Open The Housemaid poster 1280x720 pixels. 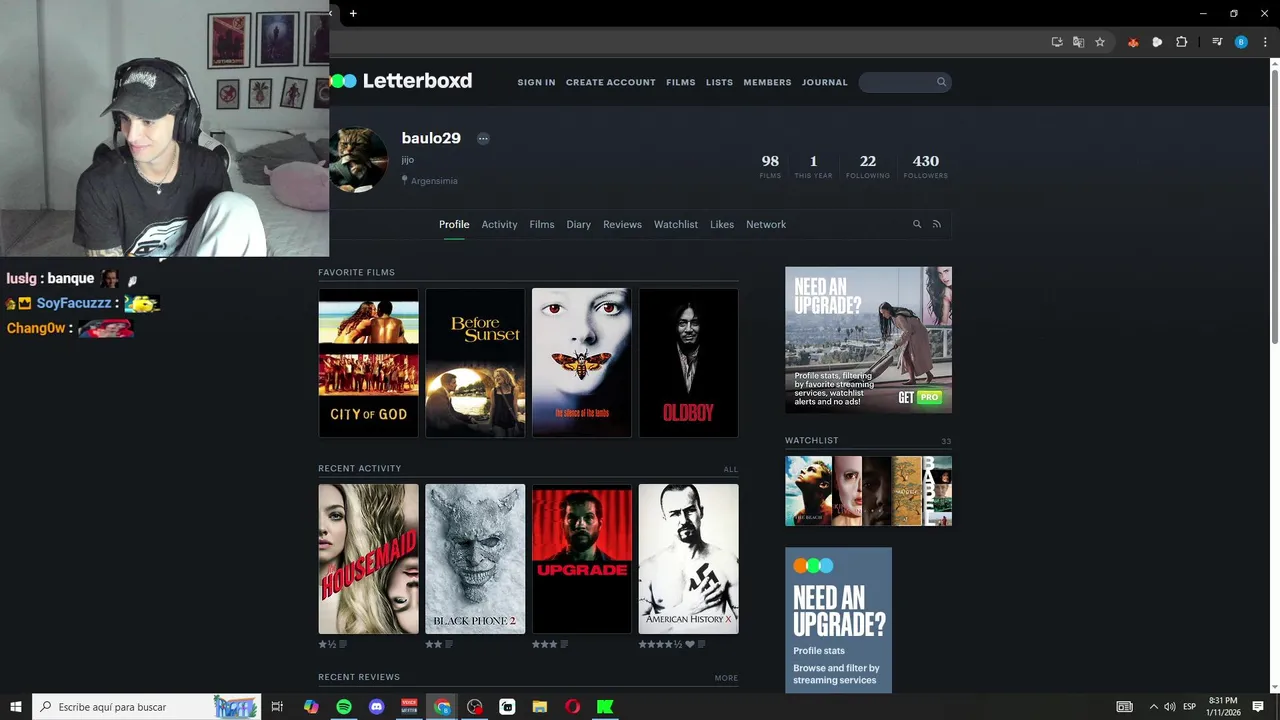[368, 559]
